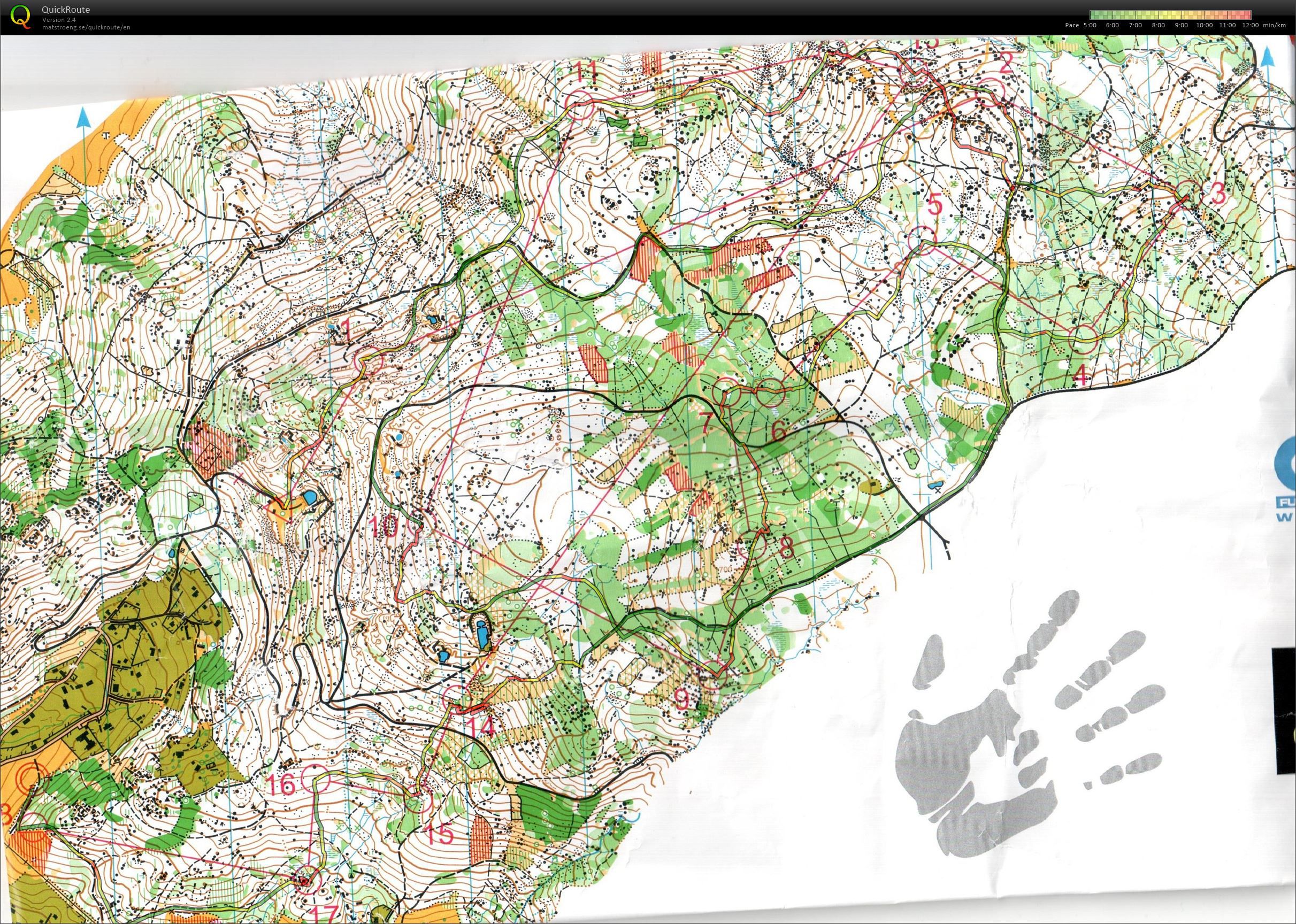Click the blue north arrow at top right
1296x924 pixels.
(1268, 57)
